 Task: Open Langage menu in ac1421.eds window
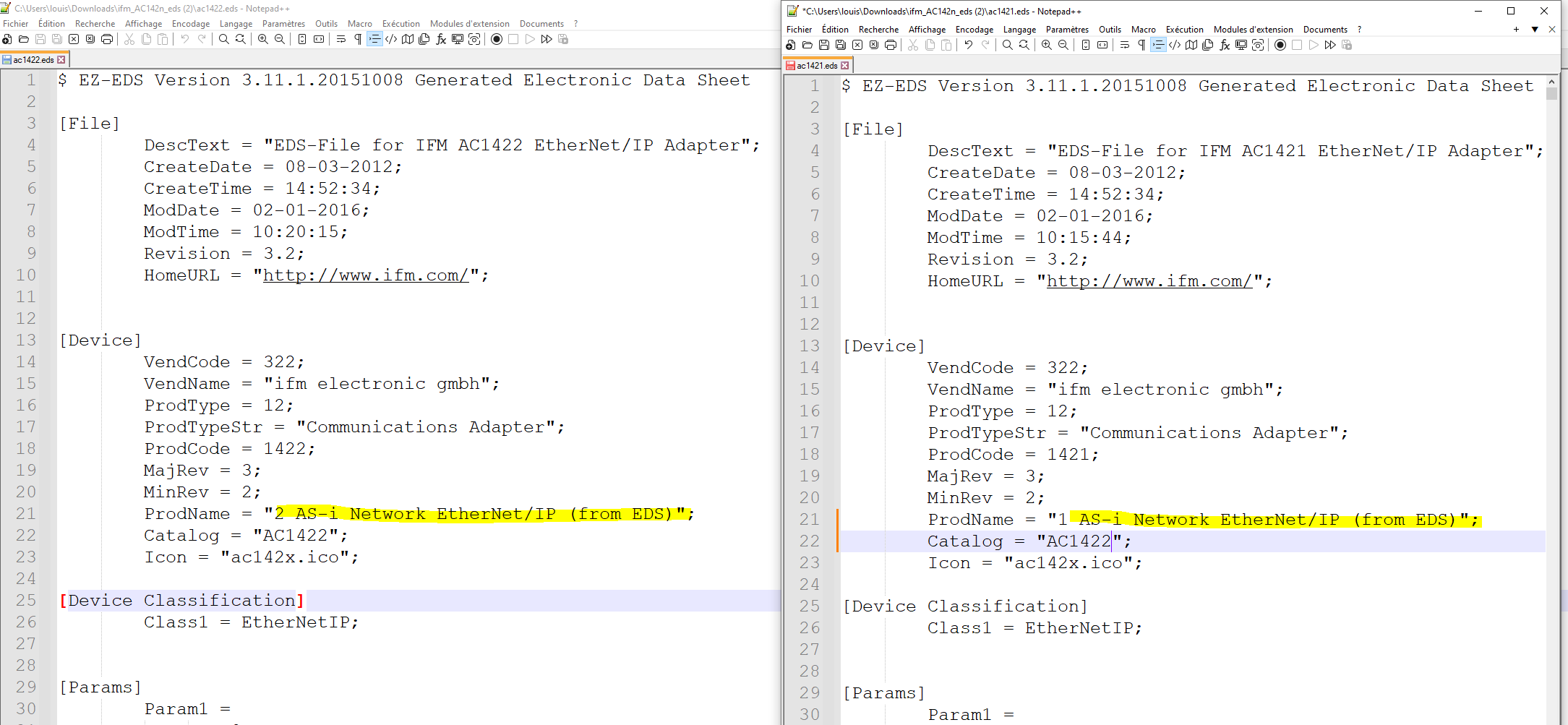(x=1019, y=30)
